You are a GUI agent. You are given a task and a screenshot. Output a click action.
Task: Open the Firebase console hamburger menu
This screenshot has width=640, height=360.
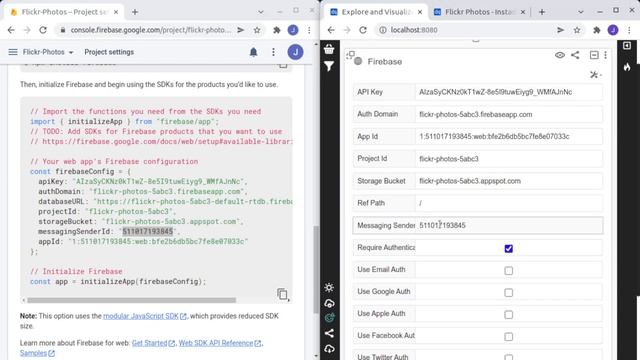click(13, 52)
